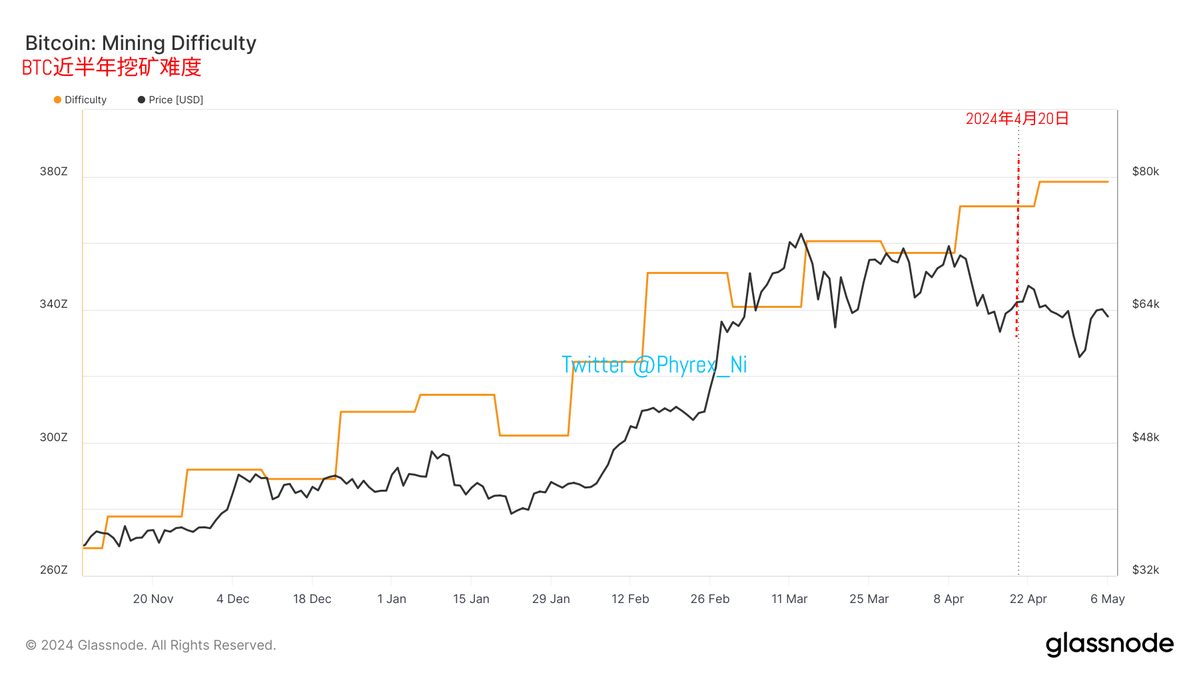Click the black Price [USD] legend dot
Image resolution: width=1199 pixels, height=675 pixels.
pos(142,100)
